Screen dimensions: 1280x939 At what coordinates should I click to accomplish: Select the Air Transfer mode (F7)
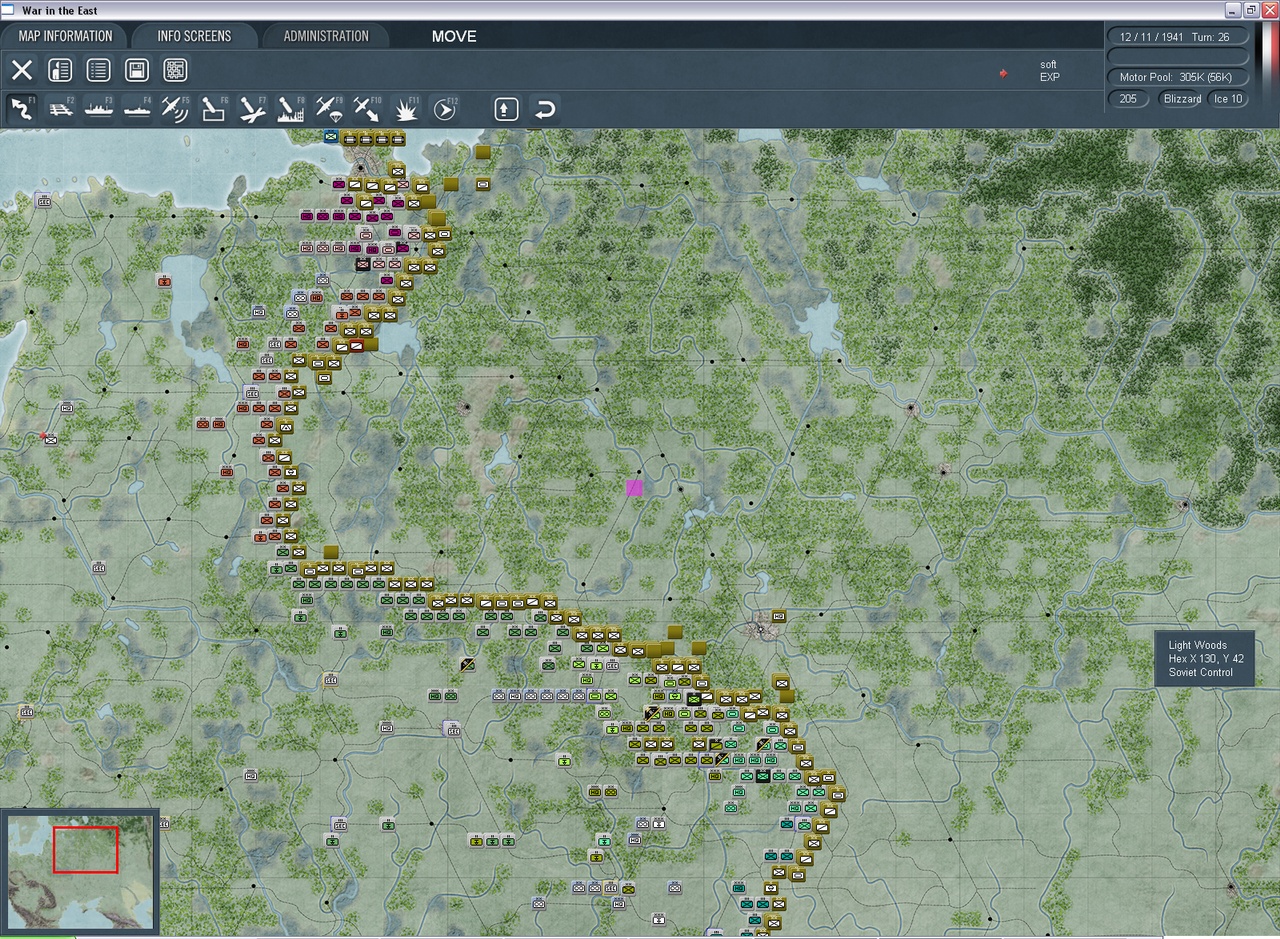(x=251, y=108)
